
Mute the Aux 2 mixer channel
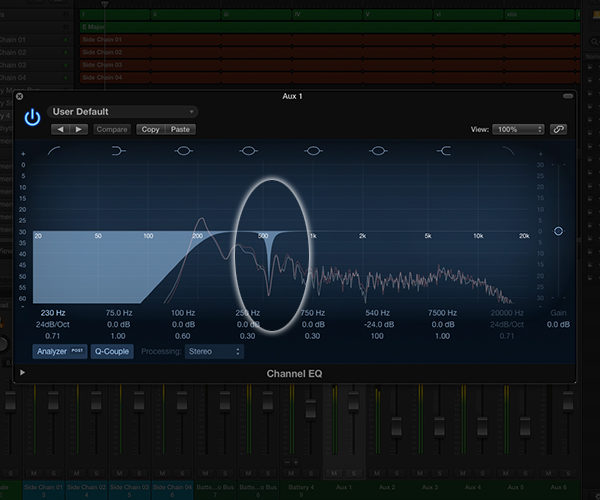(377, 474)
